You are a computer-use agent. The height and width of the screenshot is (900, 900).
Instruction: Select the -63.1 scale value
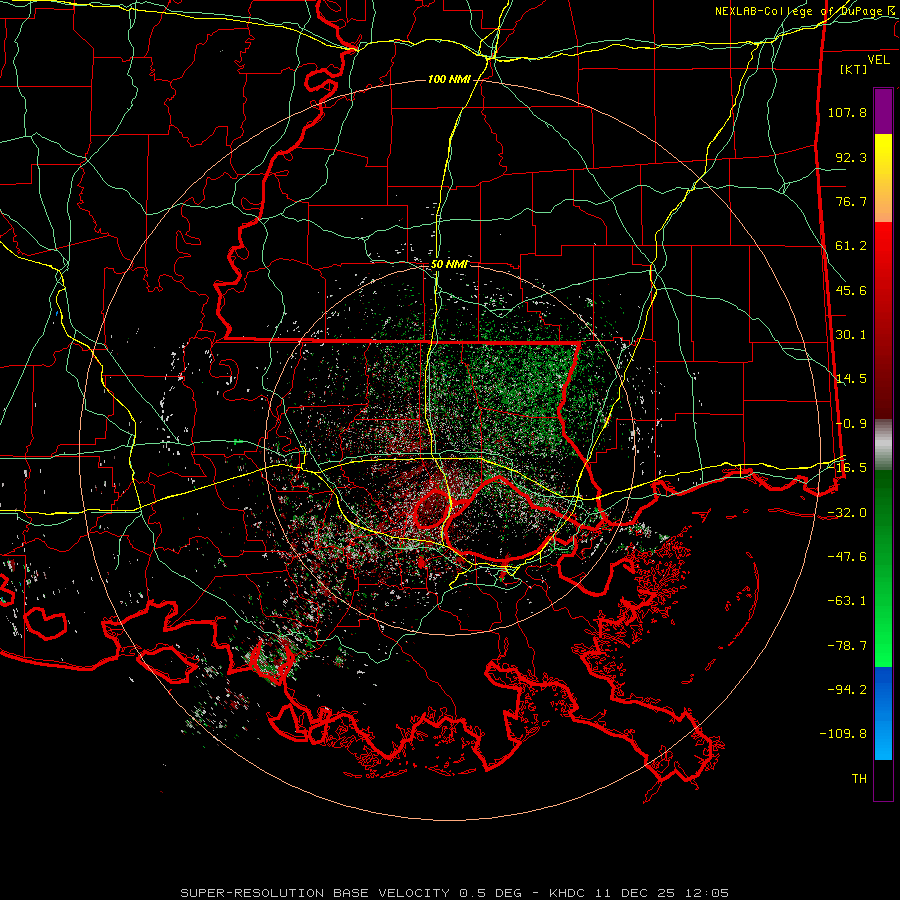[x=847, y=601]
